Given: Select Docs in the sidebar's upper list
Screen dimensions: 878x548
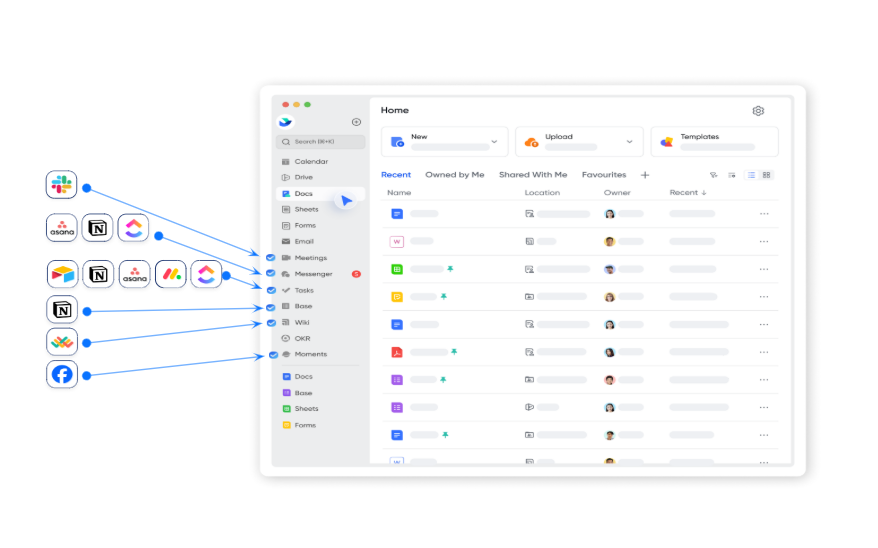Looking at the screenshot, I should coord(321,194).
